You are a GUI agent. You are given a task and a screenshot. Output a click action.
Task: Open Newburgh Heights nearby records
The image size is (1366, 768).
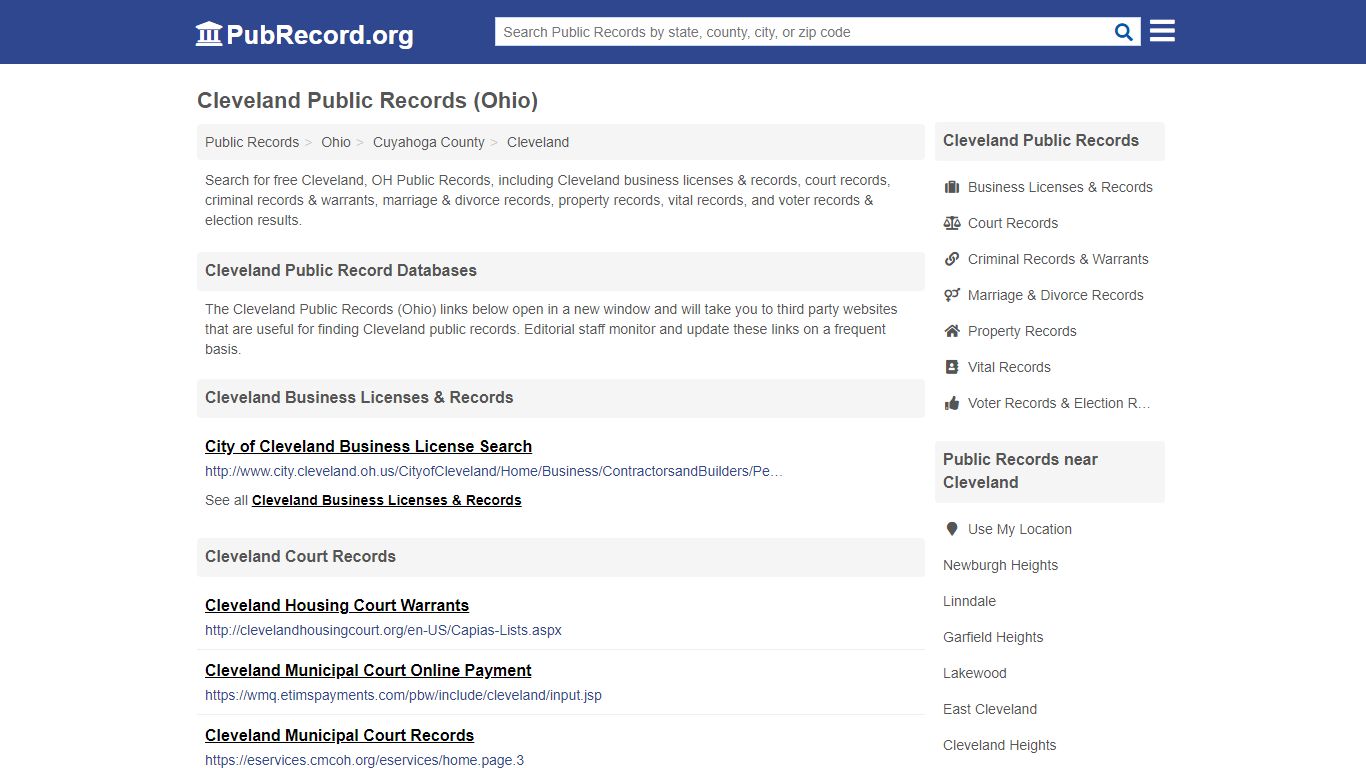(1000, 565)
